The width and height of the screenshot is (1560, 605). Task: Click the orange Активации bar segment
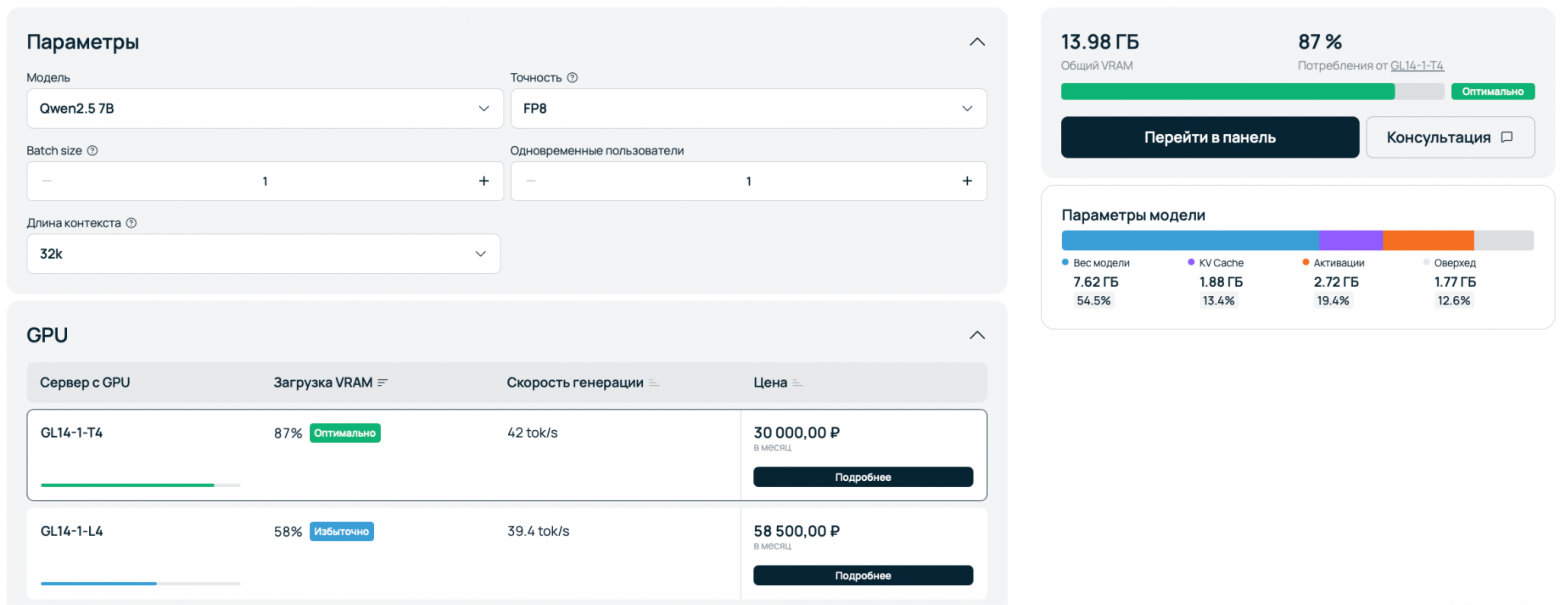click(x=1428, y=240)
